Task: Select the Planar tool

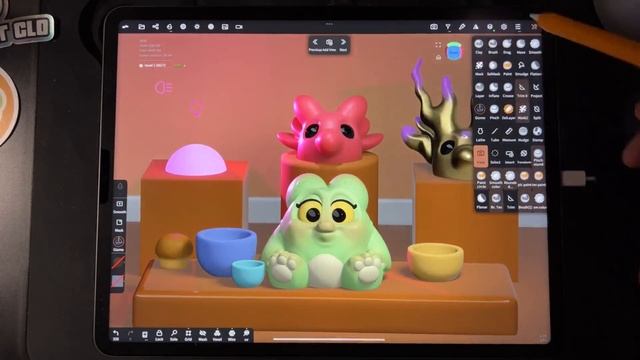Action: (482, 201)
